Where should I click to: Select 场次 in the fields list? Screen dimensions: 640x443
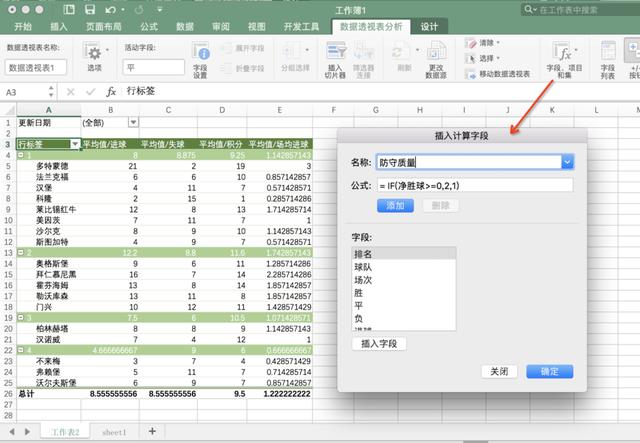404,280
